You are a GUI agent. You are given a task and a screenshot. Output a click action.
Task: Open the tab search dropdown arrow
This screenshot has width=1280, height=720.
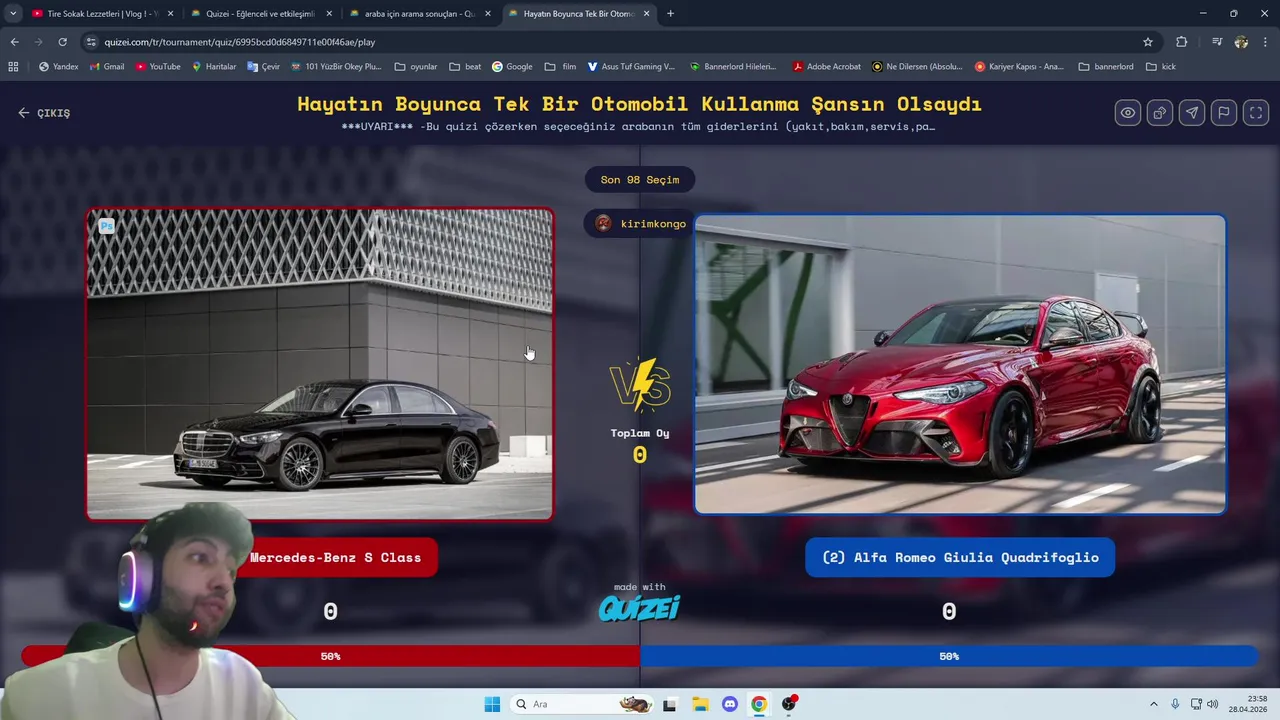pyautogui.click(x=13, y=14)
